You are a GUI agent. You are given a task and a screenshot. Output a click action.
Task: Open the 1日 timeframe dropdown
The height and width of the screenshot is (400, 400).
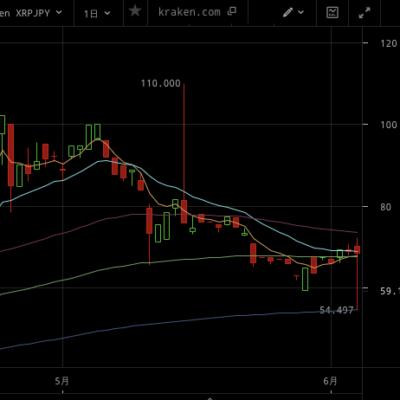97,13
